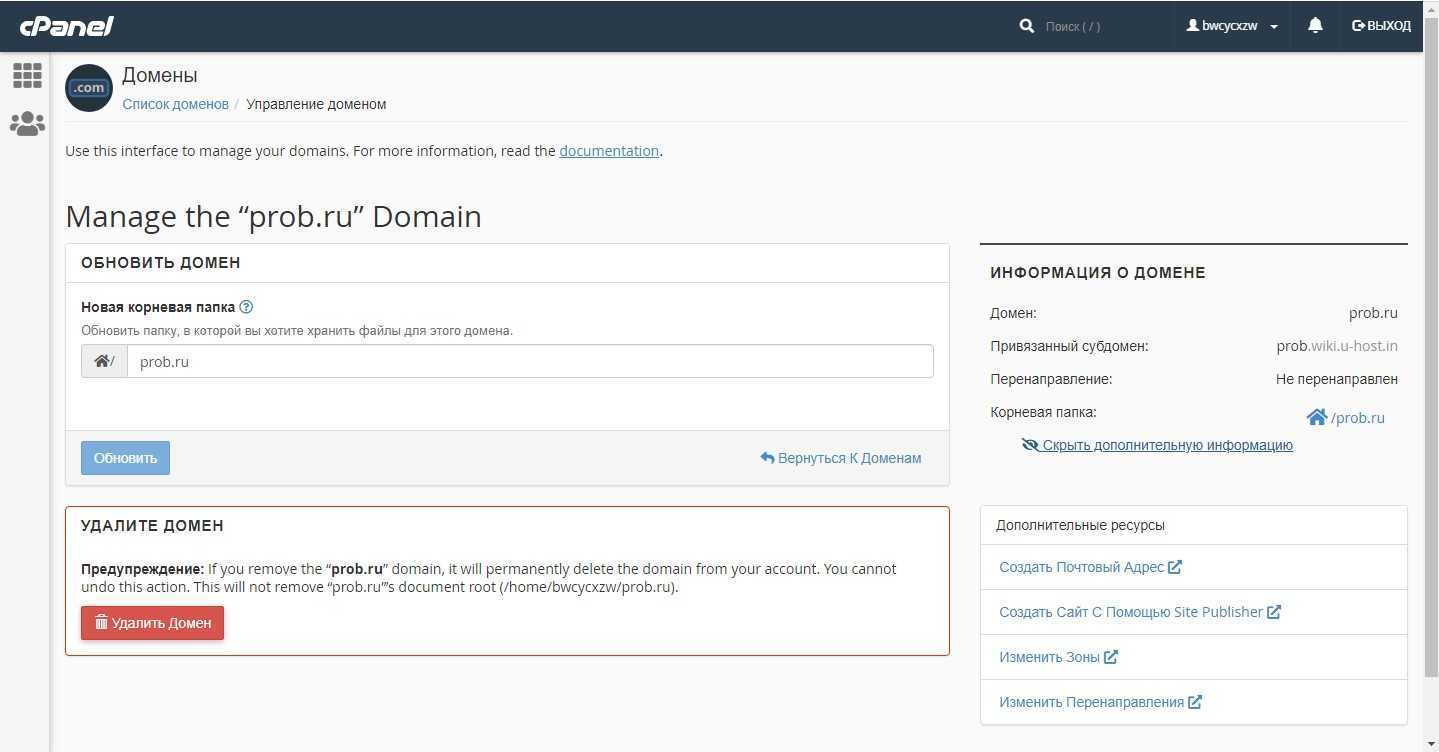Open the user manager people icon

(x=27, y=124)
